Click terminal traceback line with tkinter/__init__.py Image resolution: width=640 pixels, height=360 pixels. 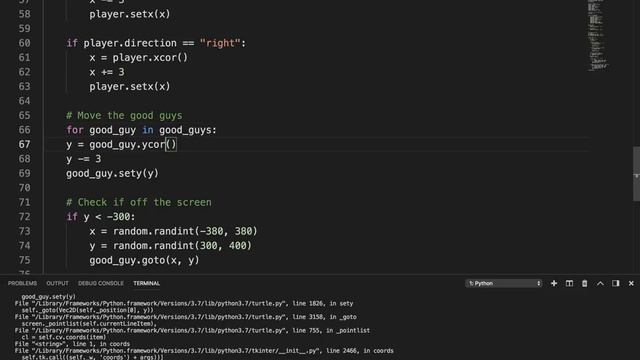(204, 351)
